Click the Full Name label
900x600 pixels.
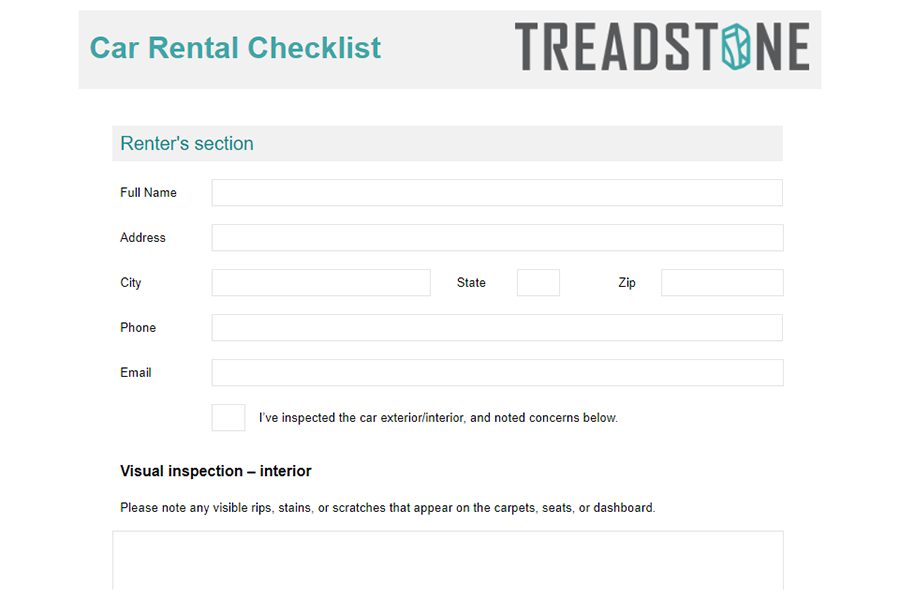pyautogui.click(x=148, y=193)
